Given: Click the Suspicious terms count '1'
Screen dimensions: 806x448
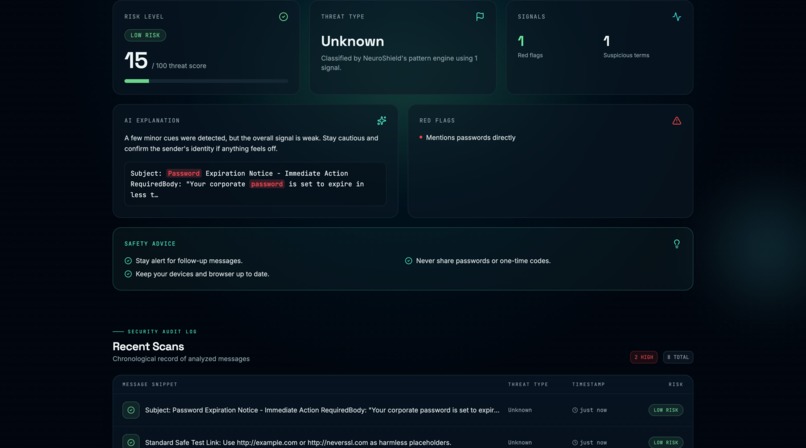Looking at the screenshot, I should pyautogui.click(x=607, y=41).
